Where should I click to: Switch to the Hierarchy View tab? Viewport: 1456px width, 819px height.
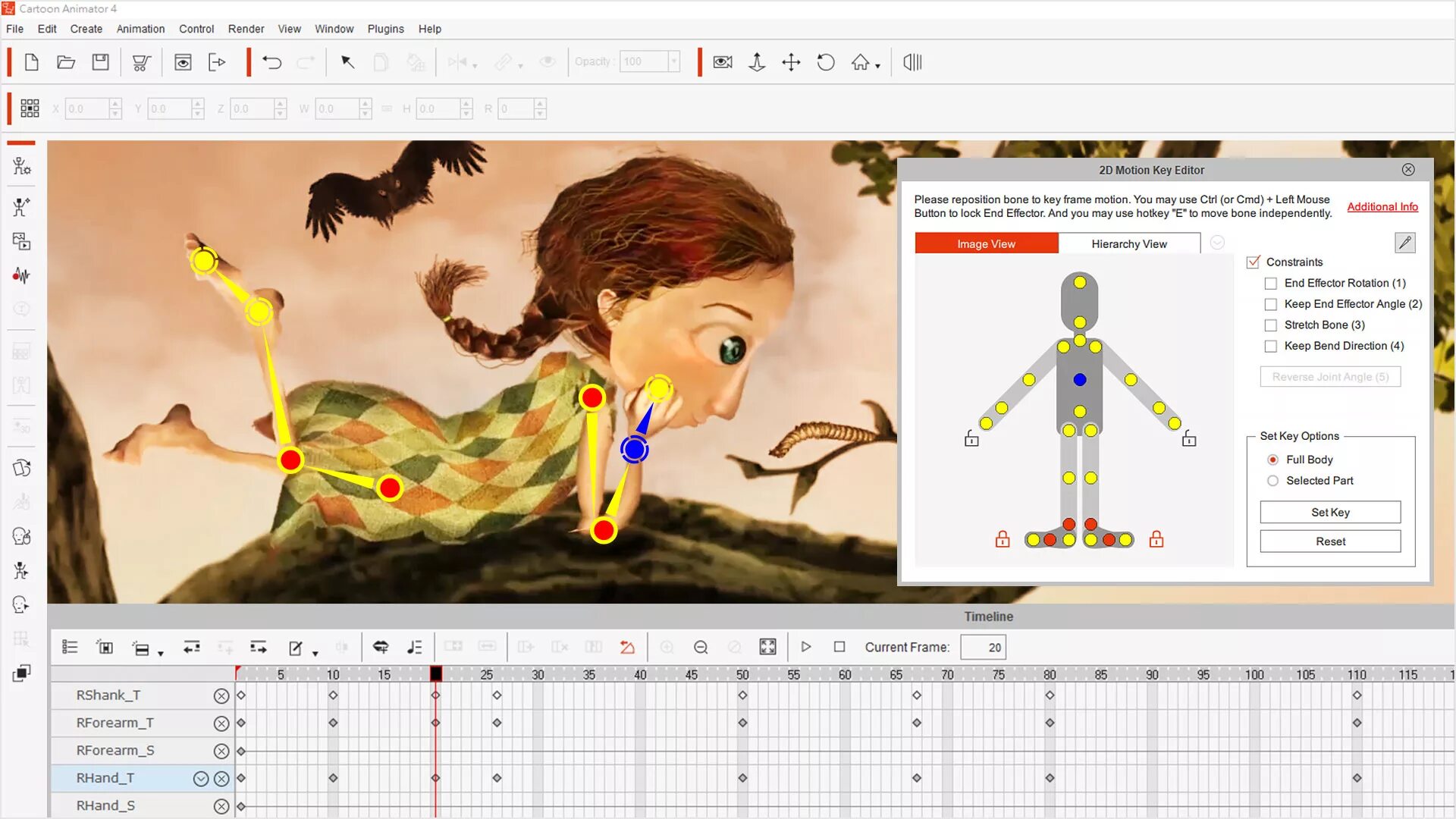(x=1128, y=243)
